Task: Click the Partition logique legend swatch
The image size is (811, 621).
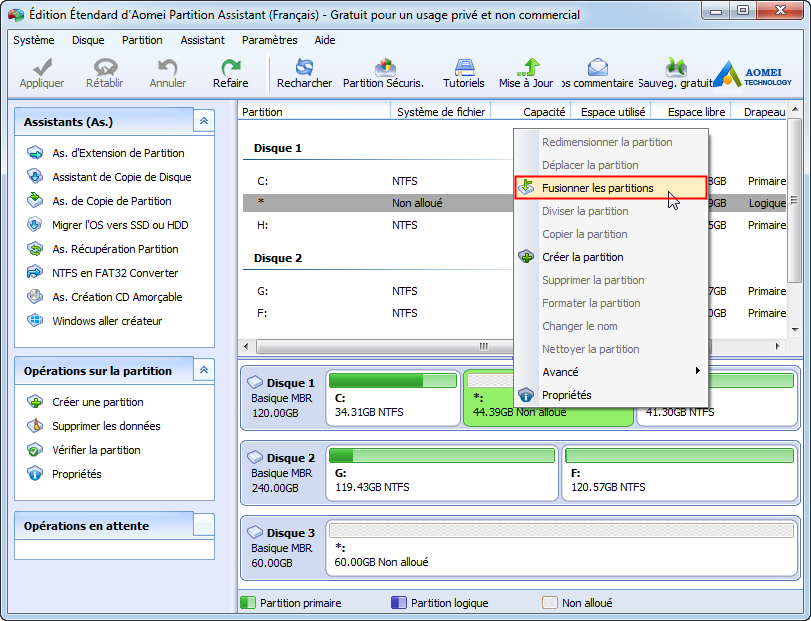Action: 399,603
